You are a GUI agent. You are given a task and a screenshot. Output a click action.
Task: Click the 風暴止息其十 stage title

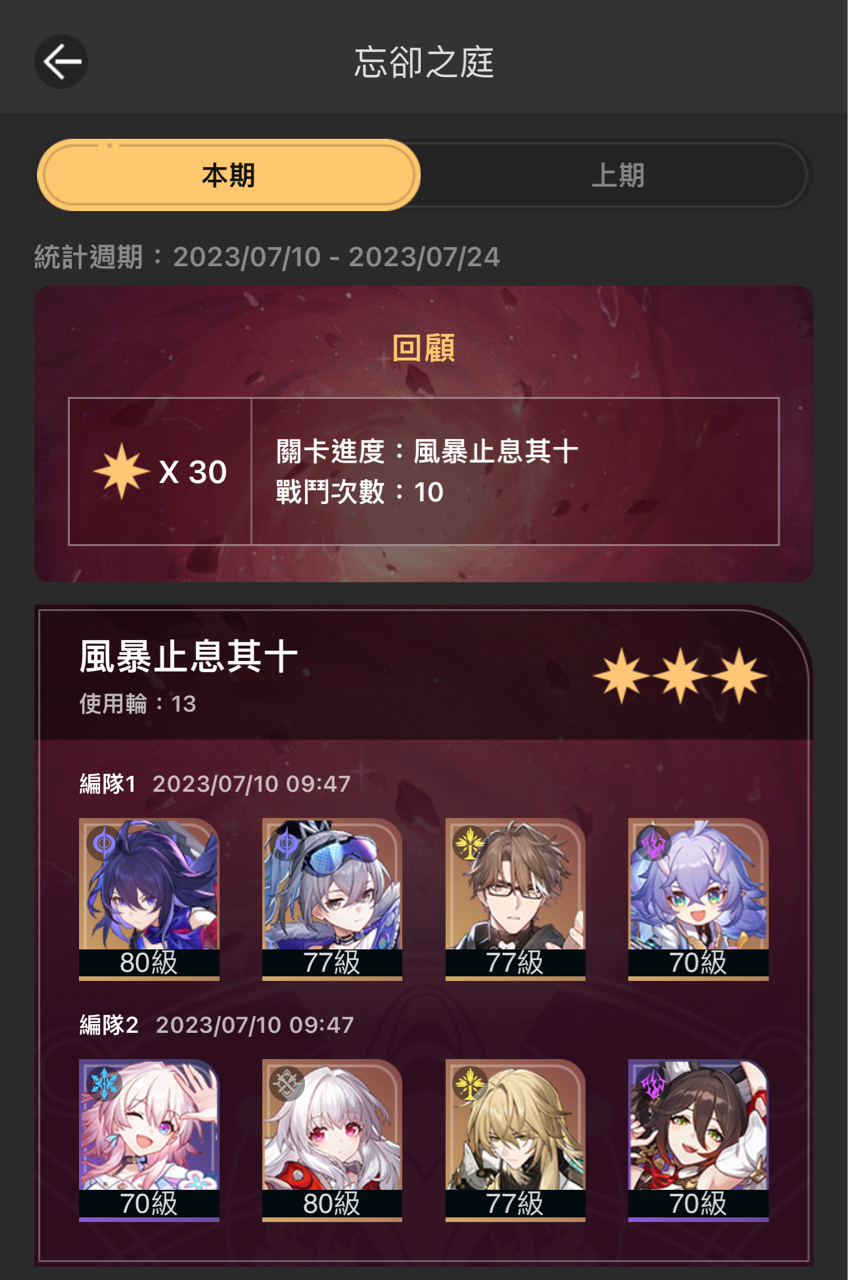pos(189,657)
